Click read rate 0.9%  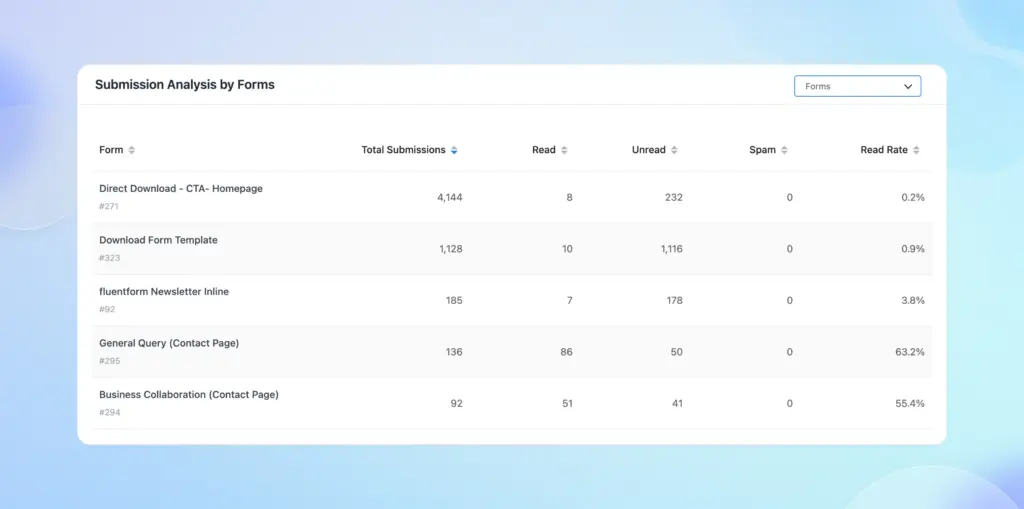coord(913,249)
